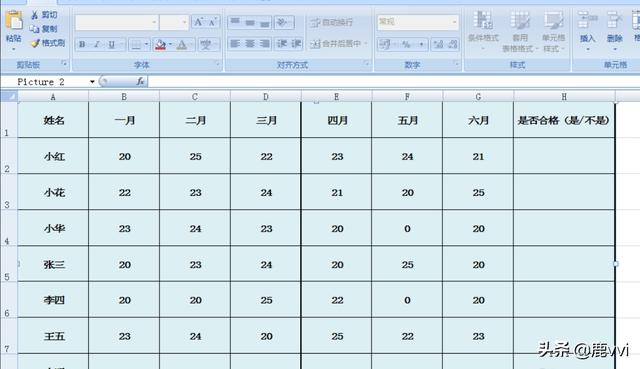Click the 姓名 header cell
The height and width of the screenshot is (369, 640).
[x=53, y=120]
